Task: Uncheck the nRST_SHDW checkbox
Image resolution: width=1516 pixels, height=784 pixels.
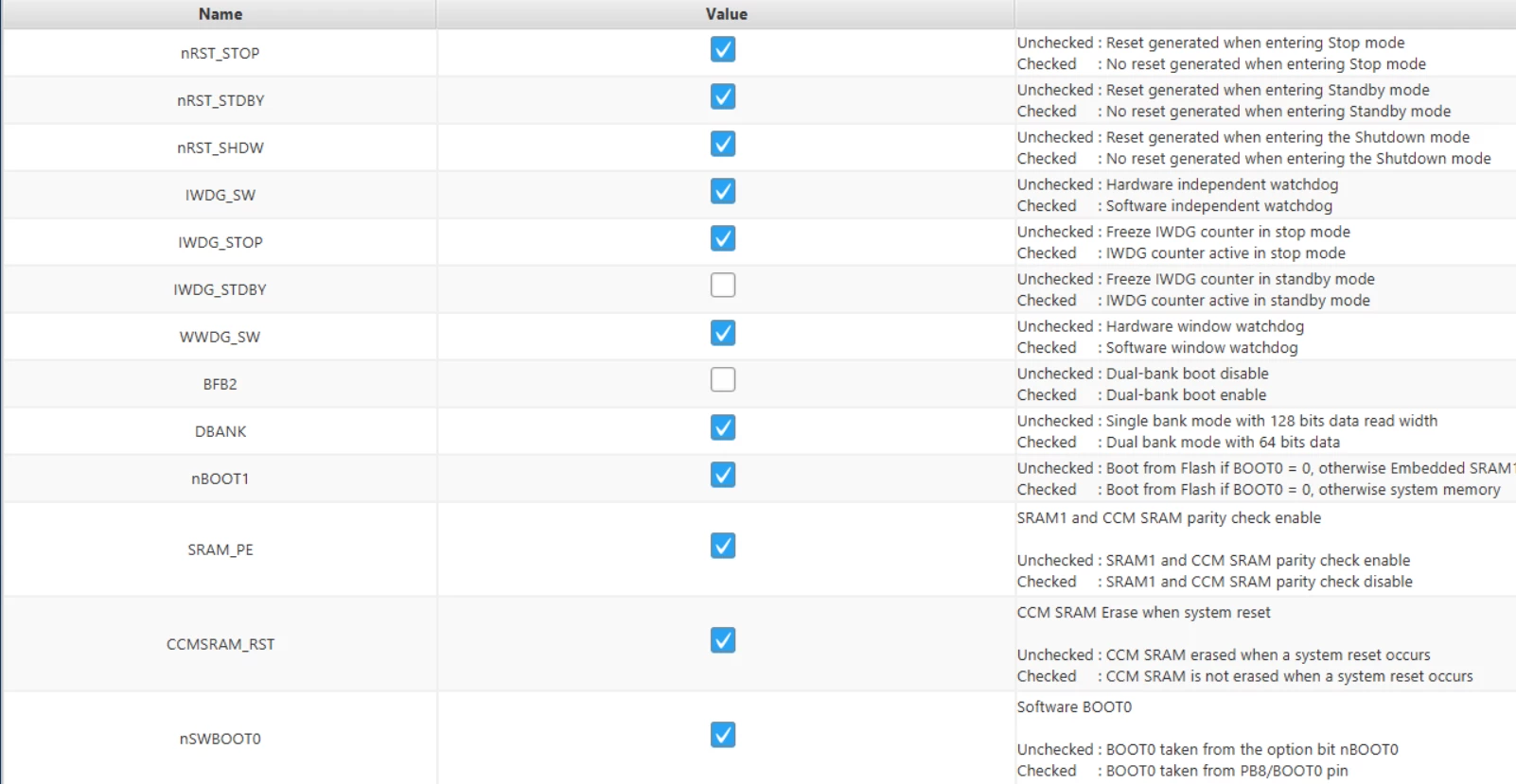Action: 723,144
